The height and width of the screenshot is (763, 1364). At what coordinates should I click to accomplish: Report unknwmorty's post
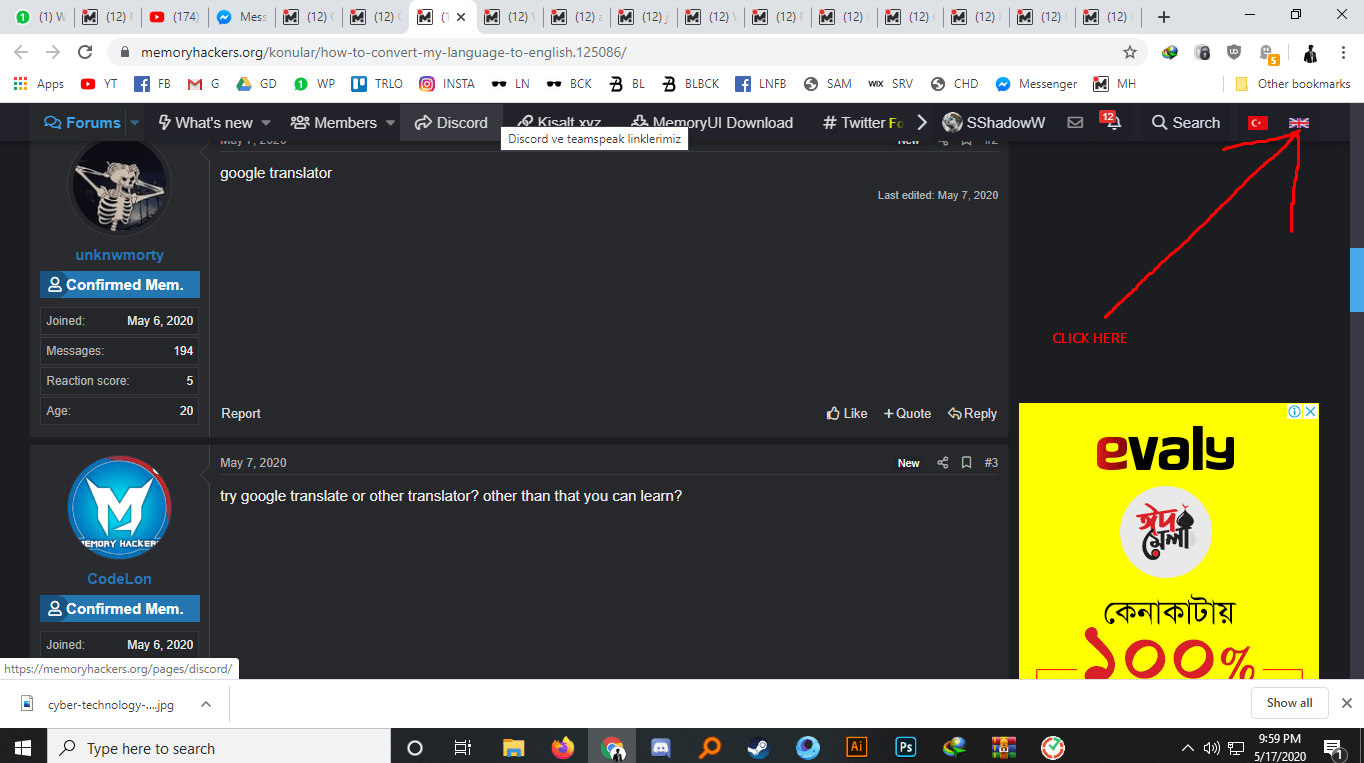(241, 413)
